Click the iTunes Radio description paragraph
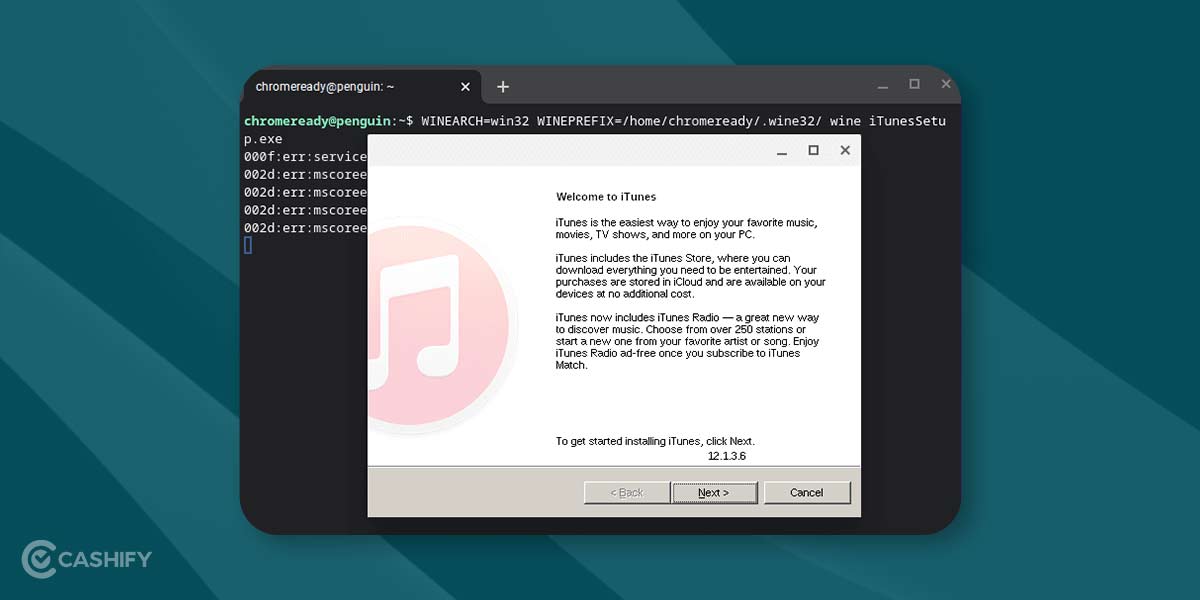The width and height of the screenshot is (1200, 600). click(x=690, y=340)
